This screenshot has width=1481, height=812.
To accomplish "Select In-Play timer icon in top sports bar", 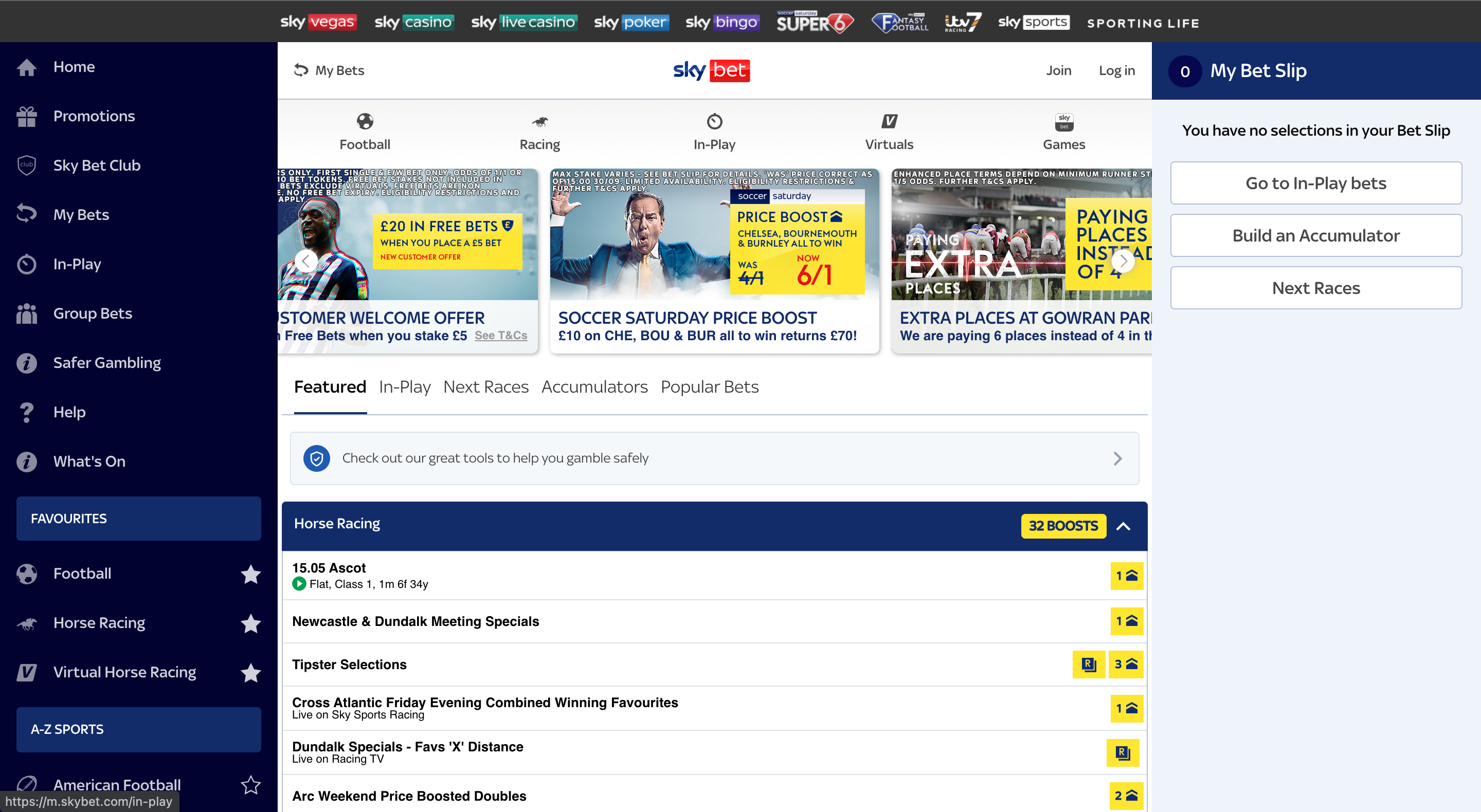I will (714, 121).
